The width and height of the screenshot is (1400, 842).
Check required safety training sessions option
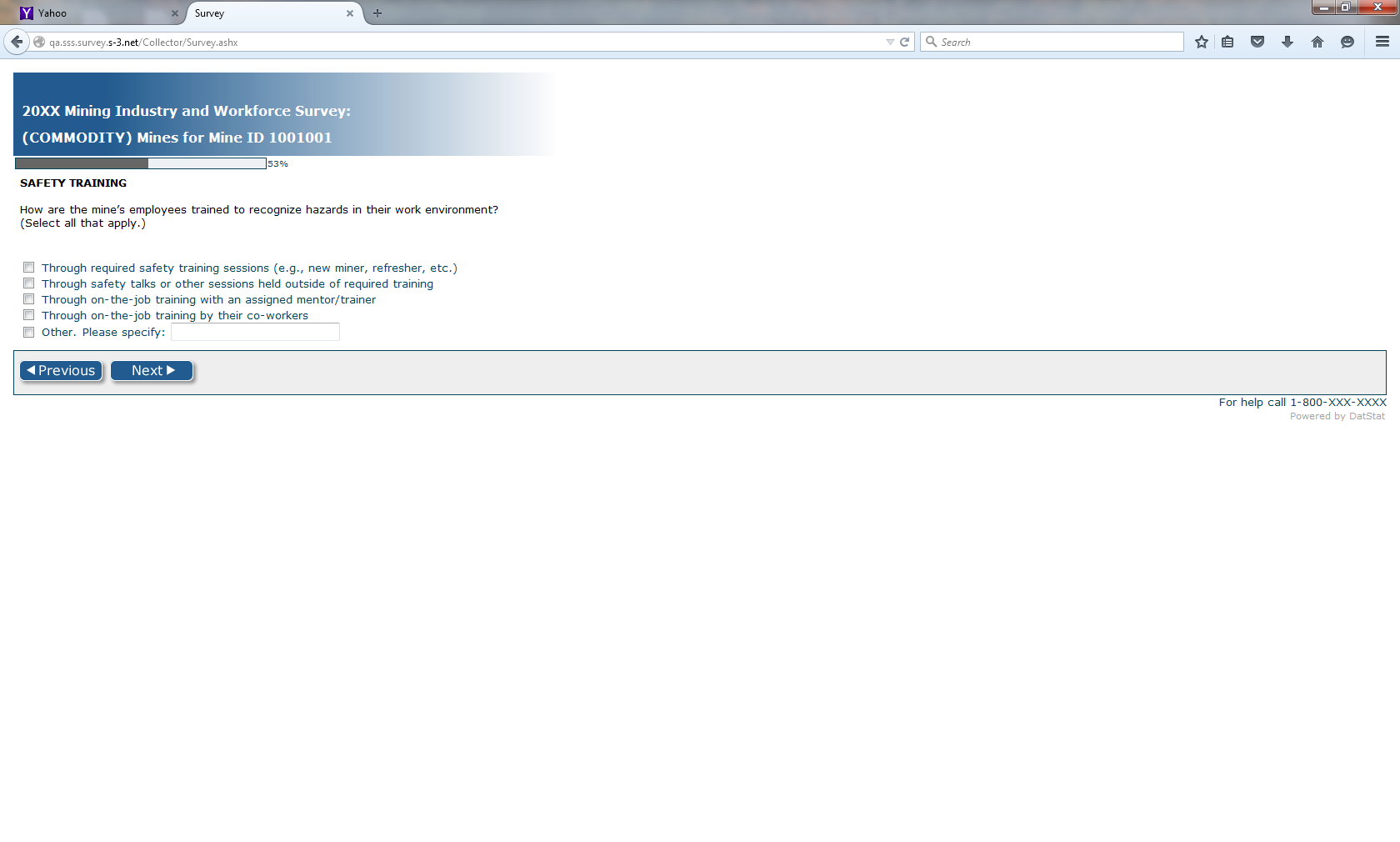click(28, 268)
